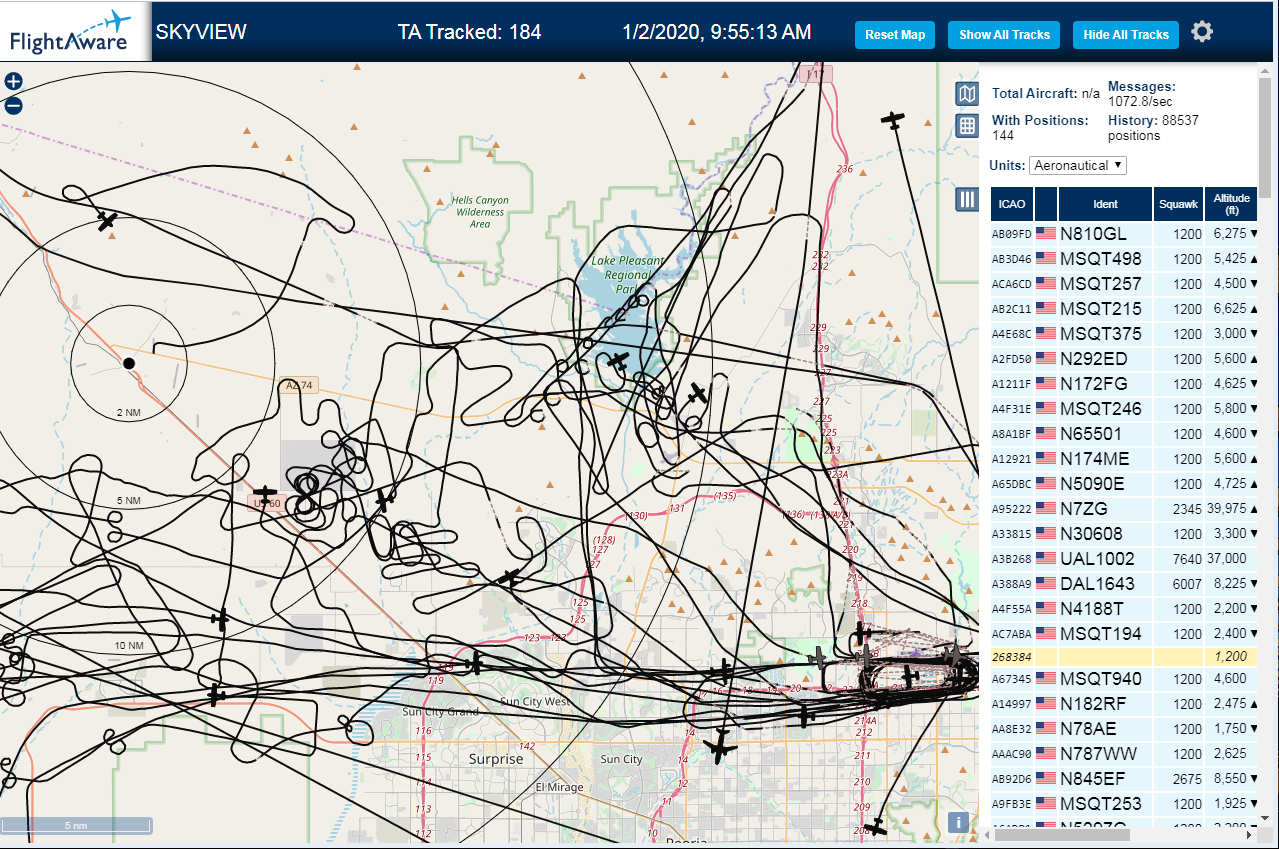The image size is (1279, 849).
Task: Open the map layer switcher icon
Action: click(x=967, y=94)
